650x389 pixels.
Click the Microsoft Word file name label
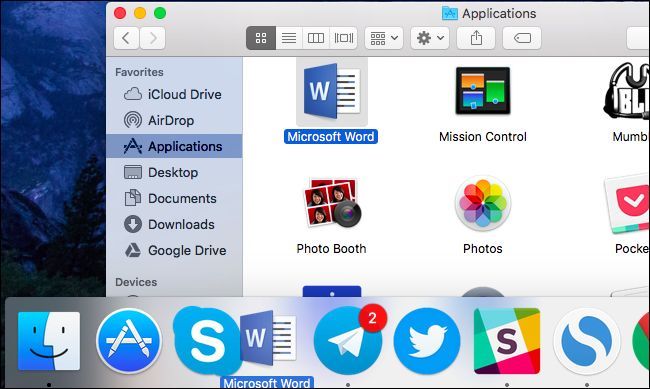point(331,136)
